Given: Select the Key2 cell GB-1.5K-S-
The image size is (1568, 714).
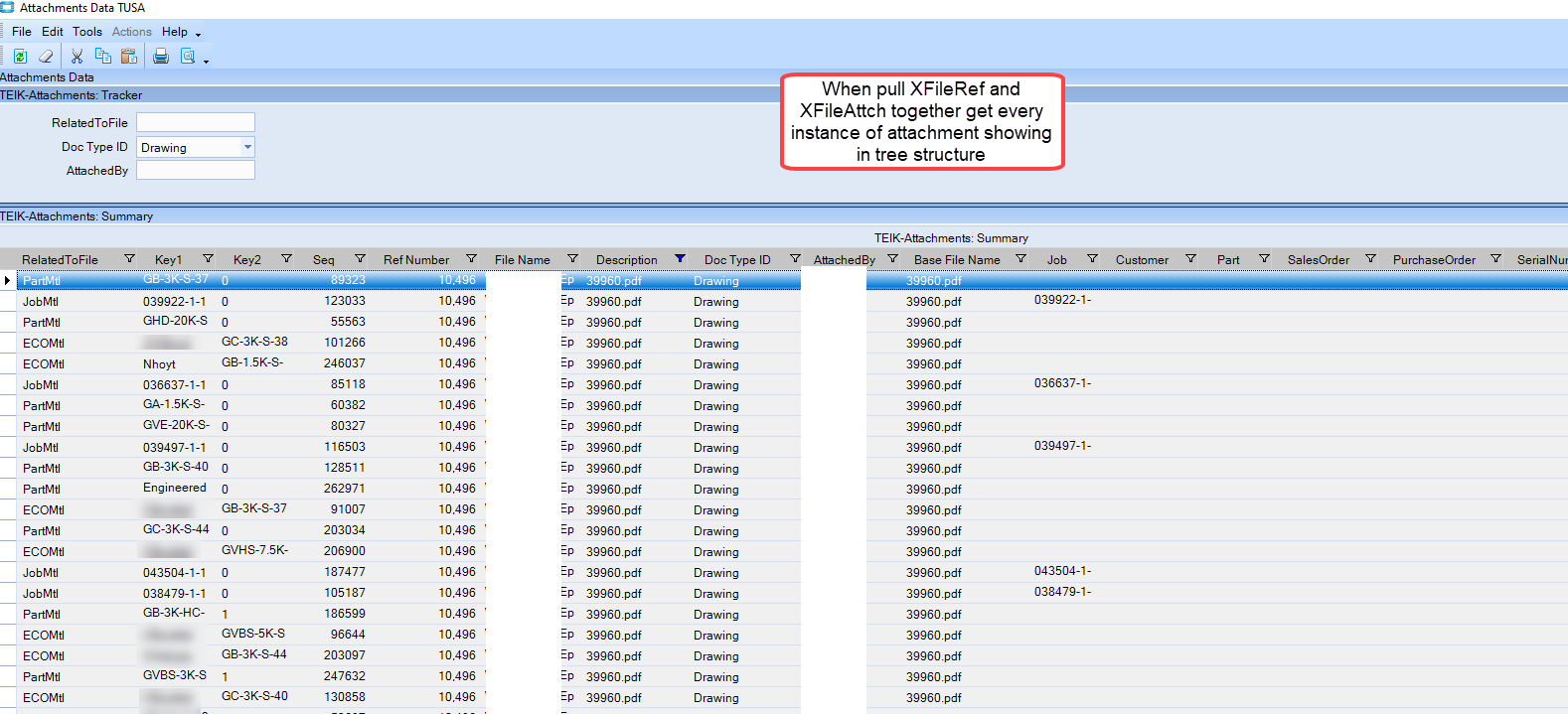Looking at the screenshot, I should click(252, 362).
